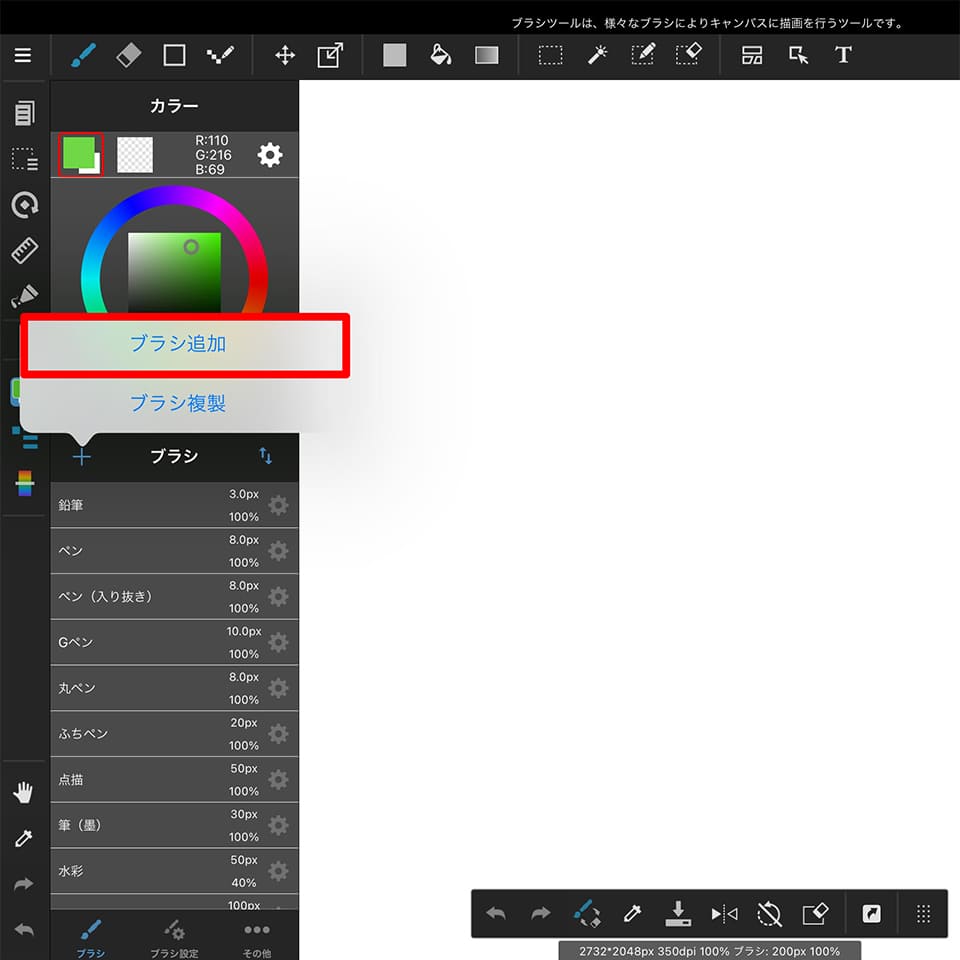This screenshot has height=960, width=960.
Task: Select the Brush tool in top toolbar
Action: coord(83,56)
